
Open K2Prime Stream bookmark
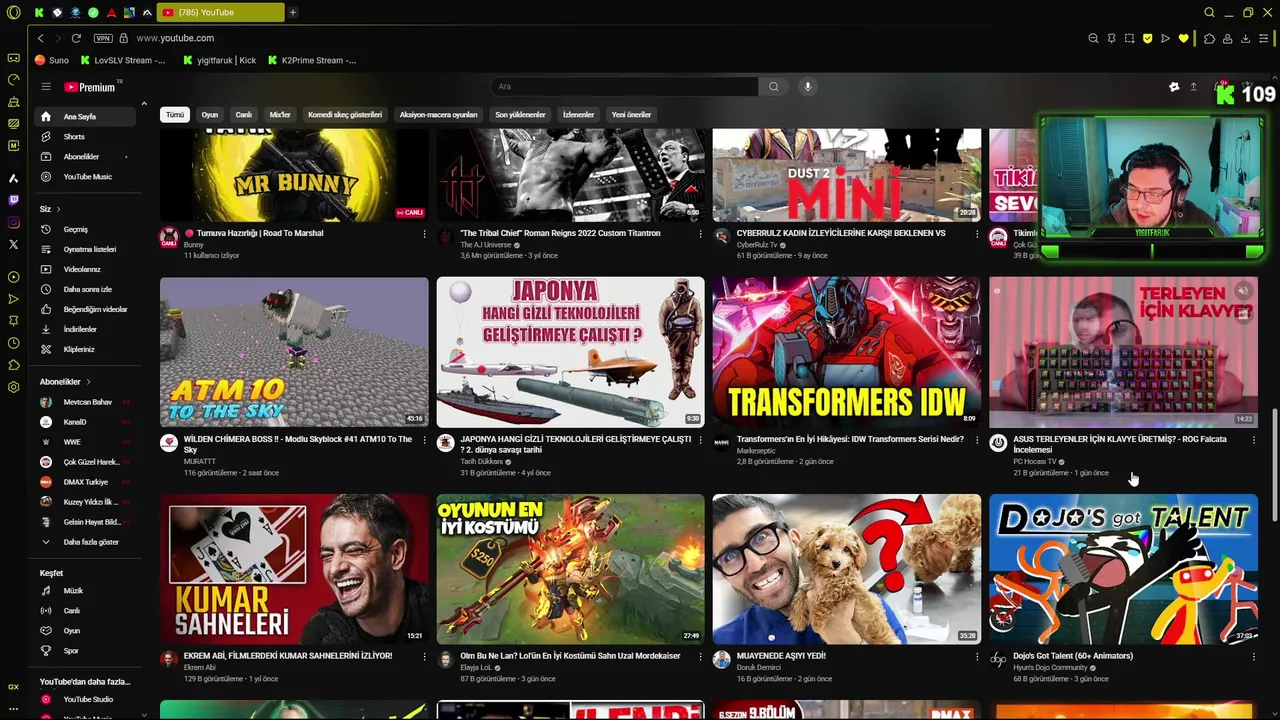pyautogui.click(x=312, y=60)
